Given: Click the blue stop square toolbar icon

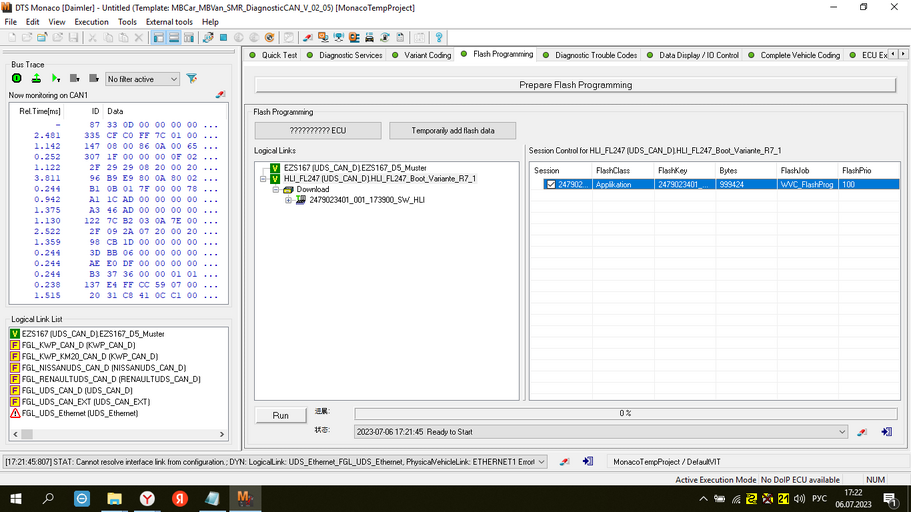Looking at the screenshot, I should tap(223, 38).
